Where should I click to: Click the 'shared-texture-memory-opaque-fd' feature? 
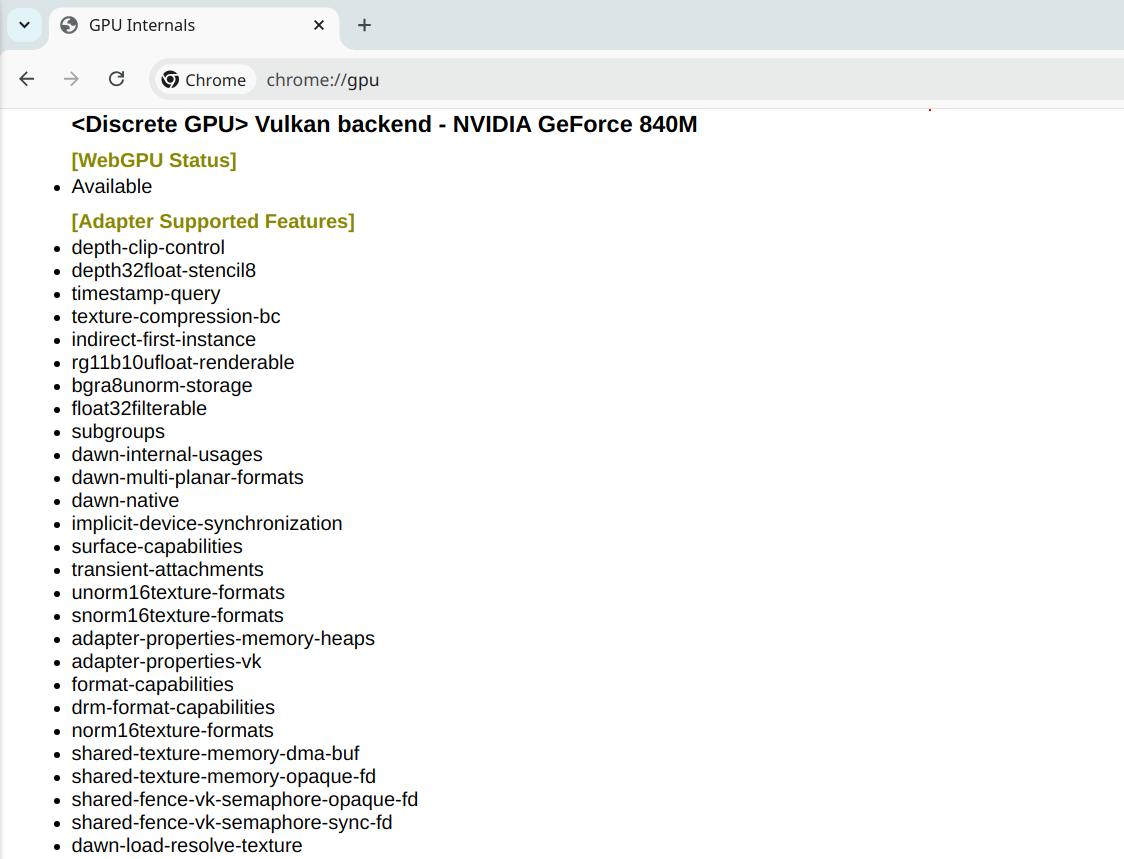(224, 775)
